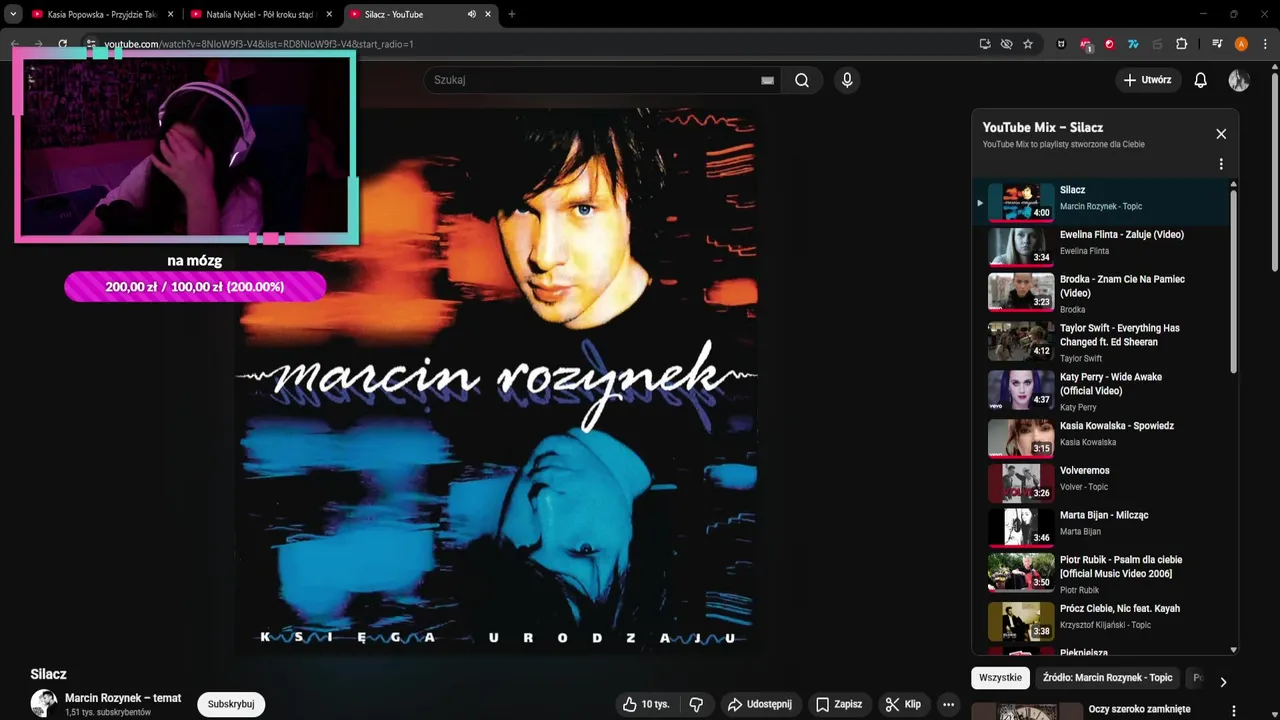Image resolution: width=1280 pixels, height=720 pixels.
Task: Click the blue 7tv extension icon
Action: click(x=1133, y=44)
